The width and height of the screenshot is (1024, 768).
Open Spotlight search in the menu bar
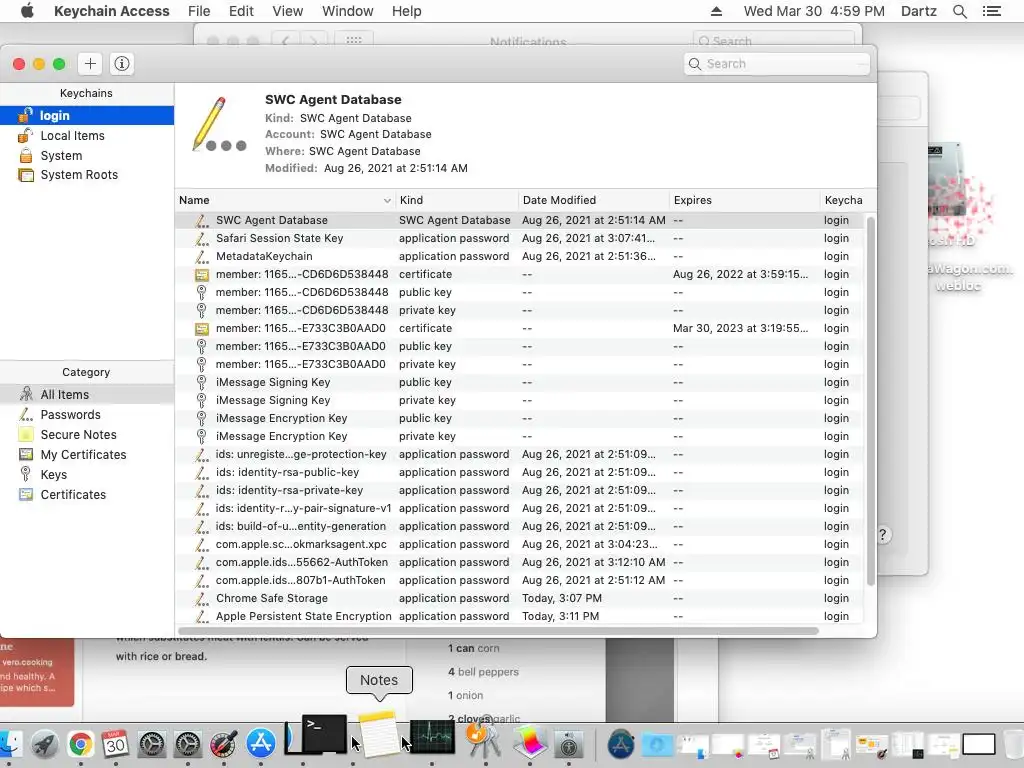(959, 11)
